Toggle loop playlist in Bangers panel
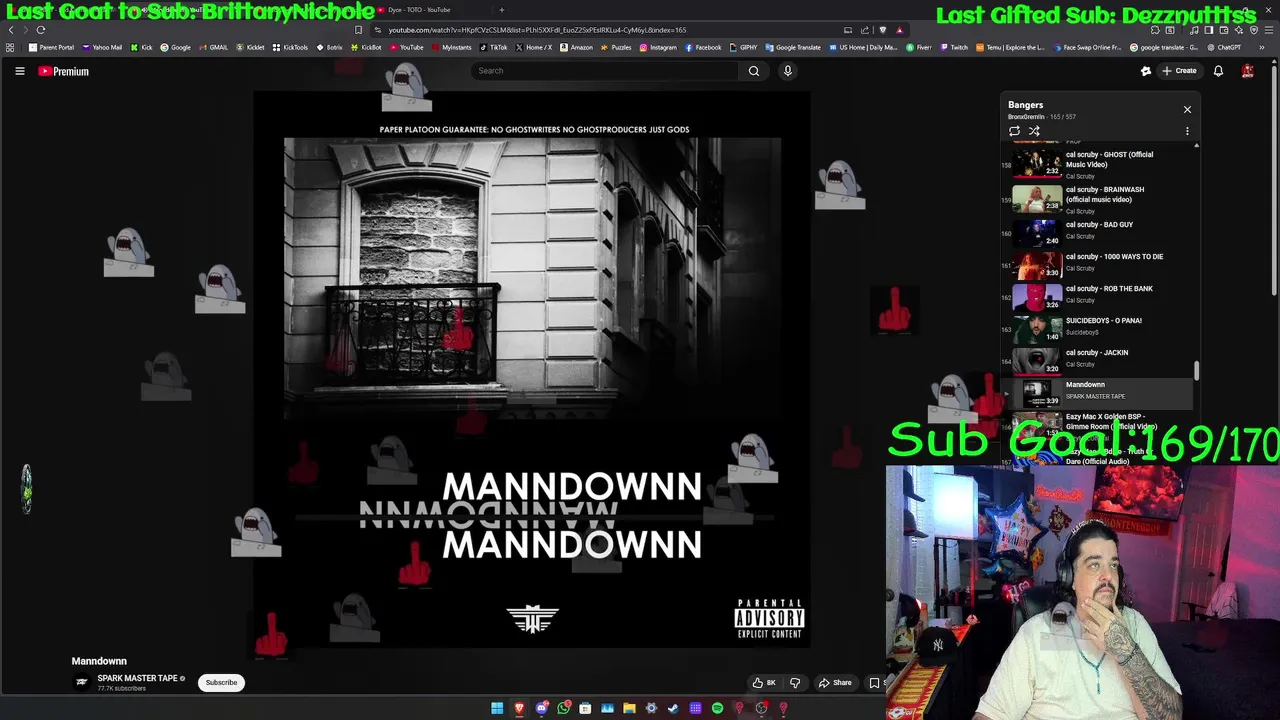This screenshot has height=720, width=1280. tap(1014, 131)
